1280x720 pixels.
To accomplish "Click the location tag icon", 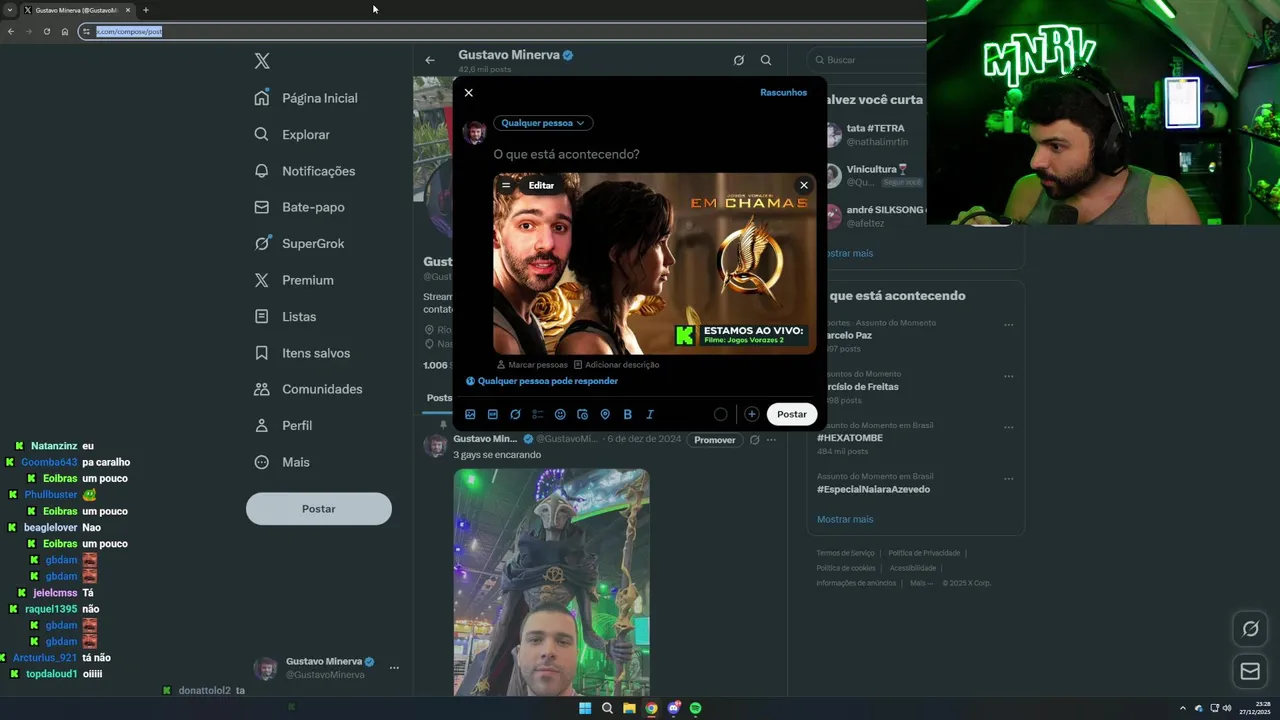I will pyautogui.click(x=605, y=414).
